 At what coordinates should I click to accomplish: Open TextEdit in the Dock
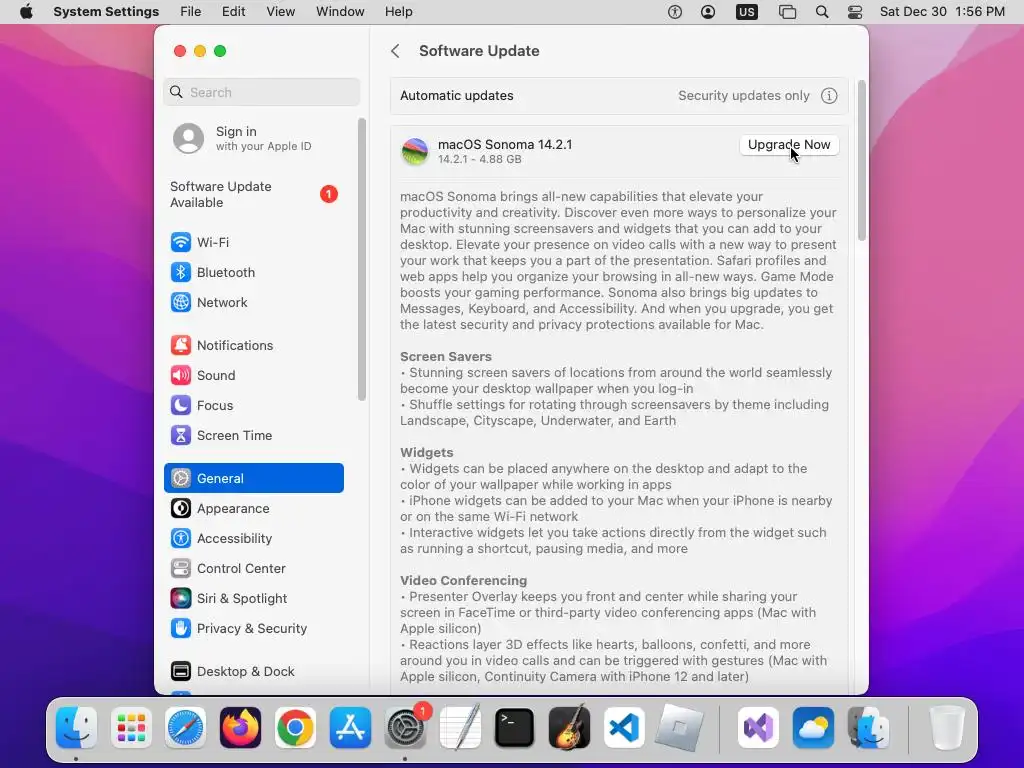[460, 728]
